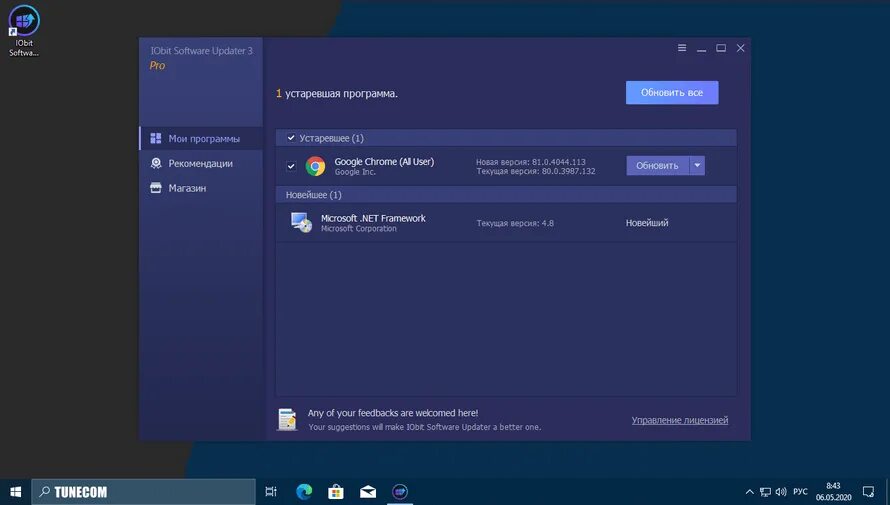Open Microsoft Store from taskbar

pos(335,491)
